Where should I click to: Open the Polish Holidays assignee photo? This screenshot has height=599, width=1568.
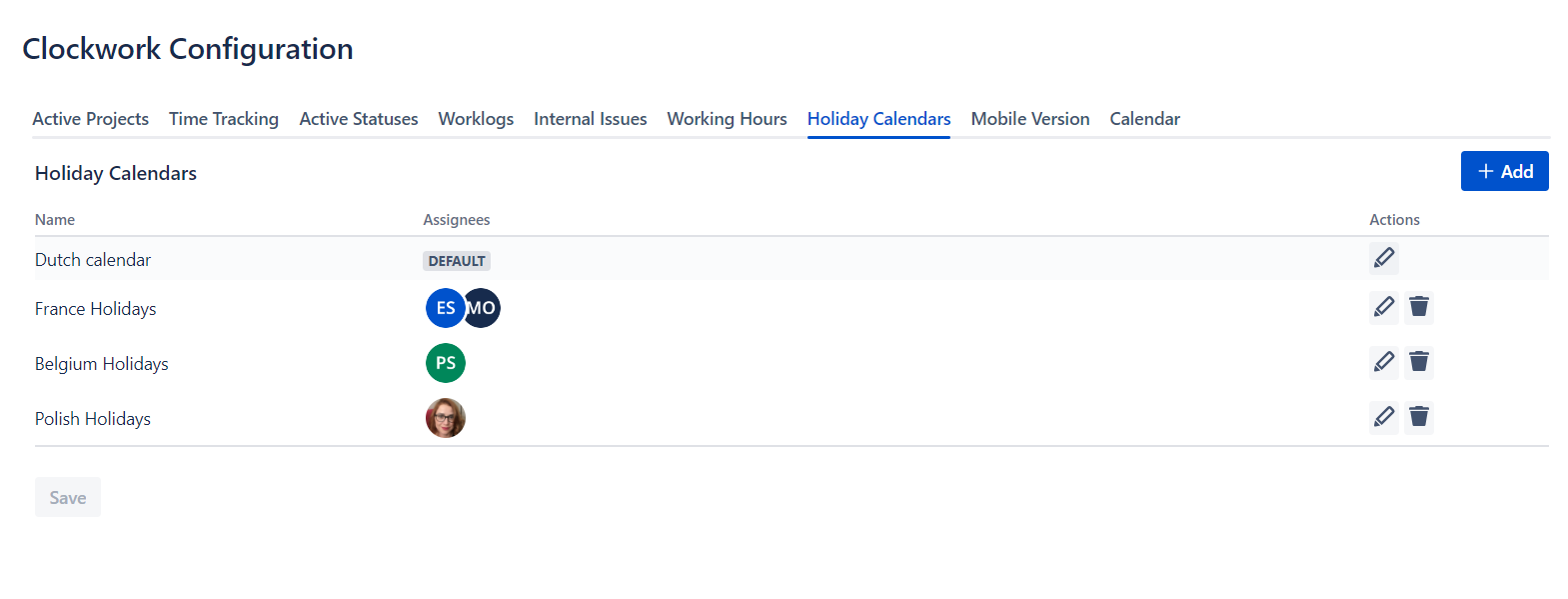(x=445, y=417)
